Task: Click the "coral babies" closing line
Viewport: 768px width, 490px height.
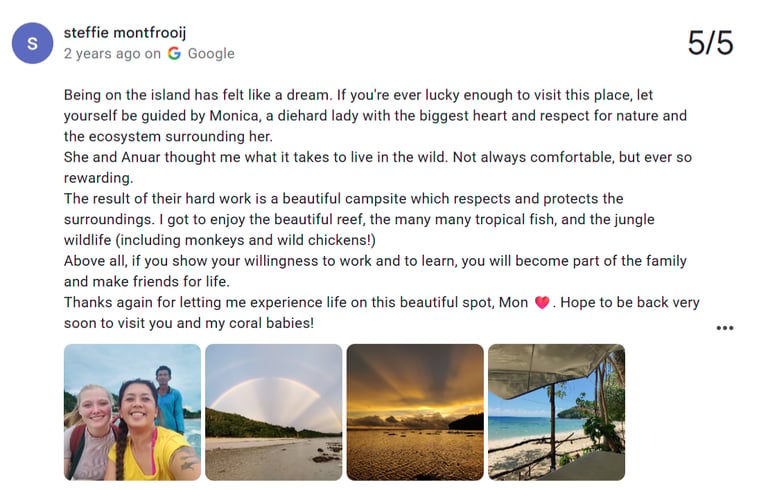Action: [x=189, y=323]
